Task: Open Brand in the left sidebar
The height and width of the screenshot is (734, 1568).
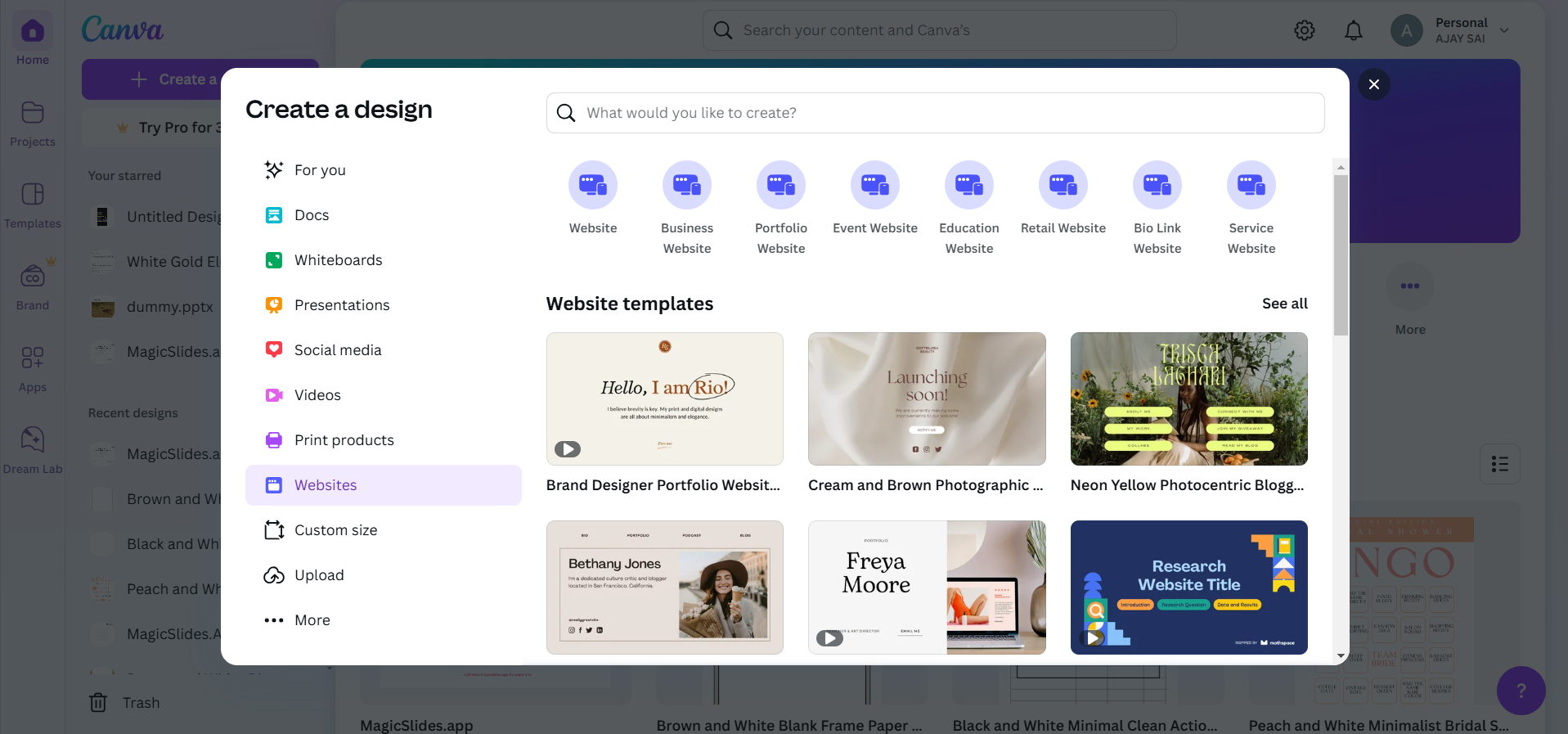Action: (x=33, y=286)
